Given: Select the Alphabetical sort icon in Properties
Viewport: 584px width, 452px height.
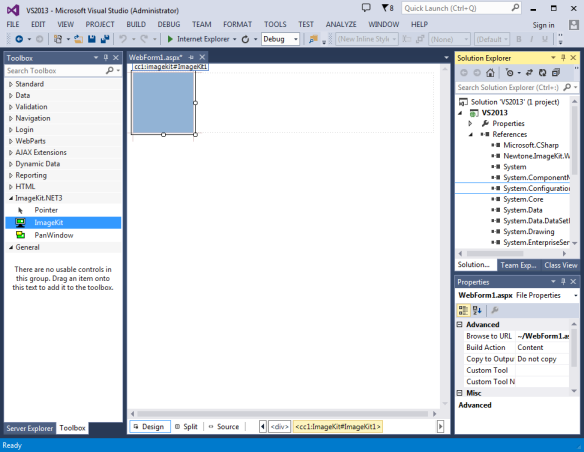Looking at the screenshot, I should (x=477, y=310).
